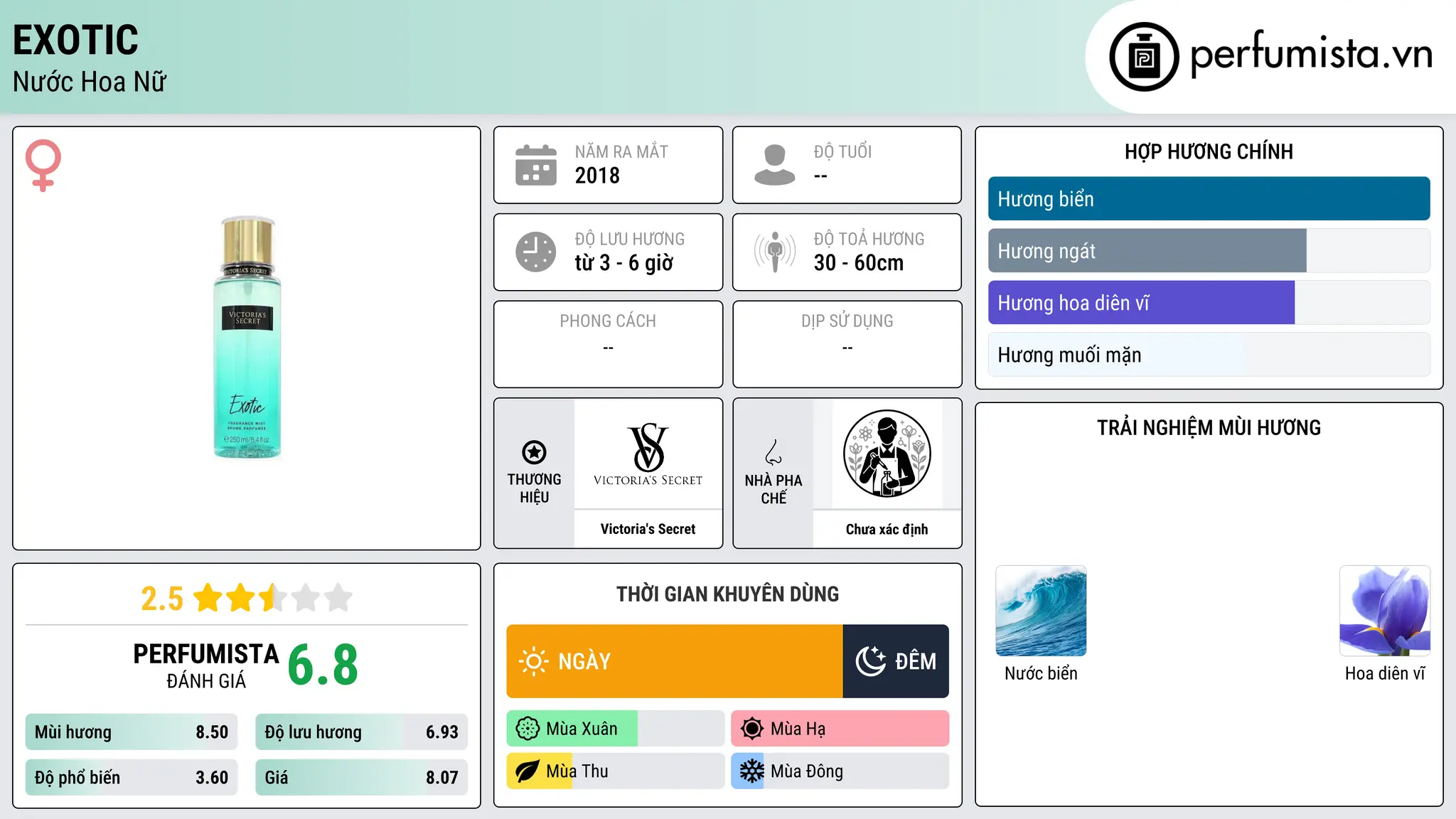
Task: Click the Nước Hoa Nữ subtitle
Action: [90, 82]
